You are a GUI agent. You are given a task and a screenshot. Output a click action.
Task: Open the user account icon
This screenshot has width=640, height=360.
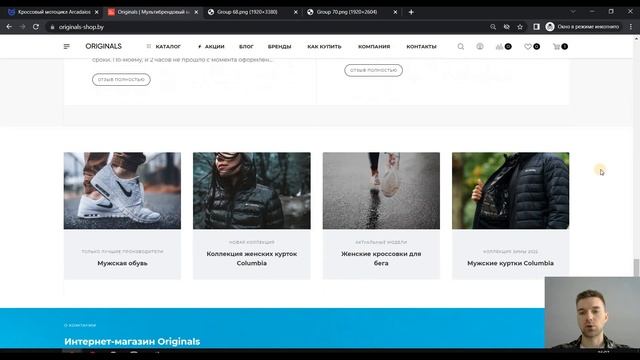(x=480, y=47)
